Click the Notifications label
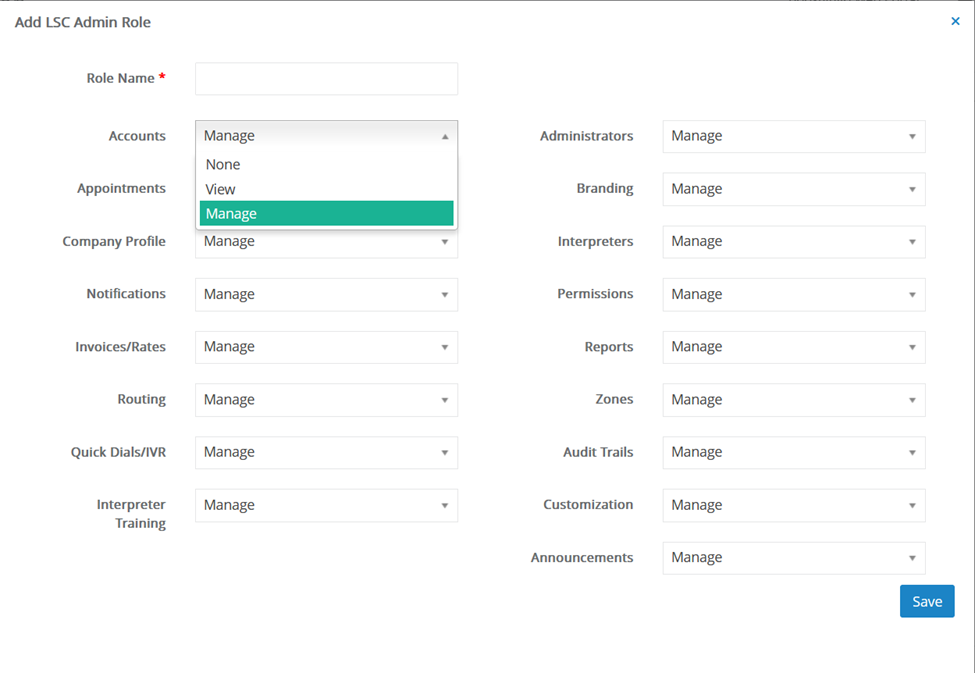Image resolution: width=975 pixels, height=673 pixels. pos(126,294)
